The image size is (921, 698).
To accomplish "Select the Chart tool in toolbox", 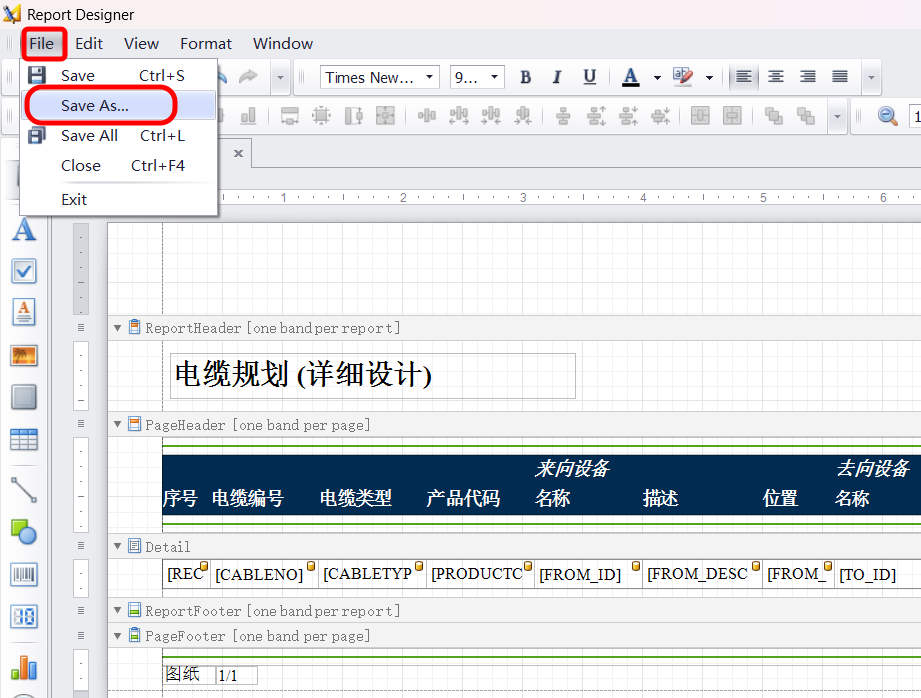I will tap(24, 666).
